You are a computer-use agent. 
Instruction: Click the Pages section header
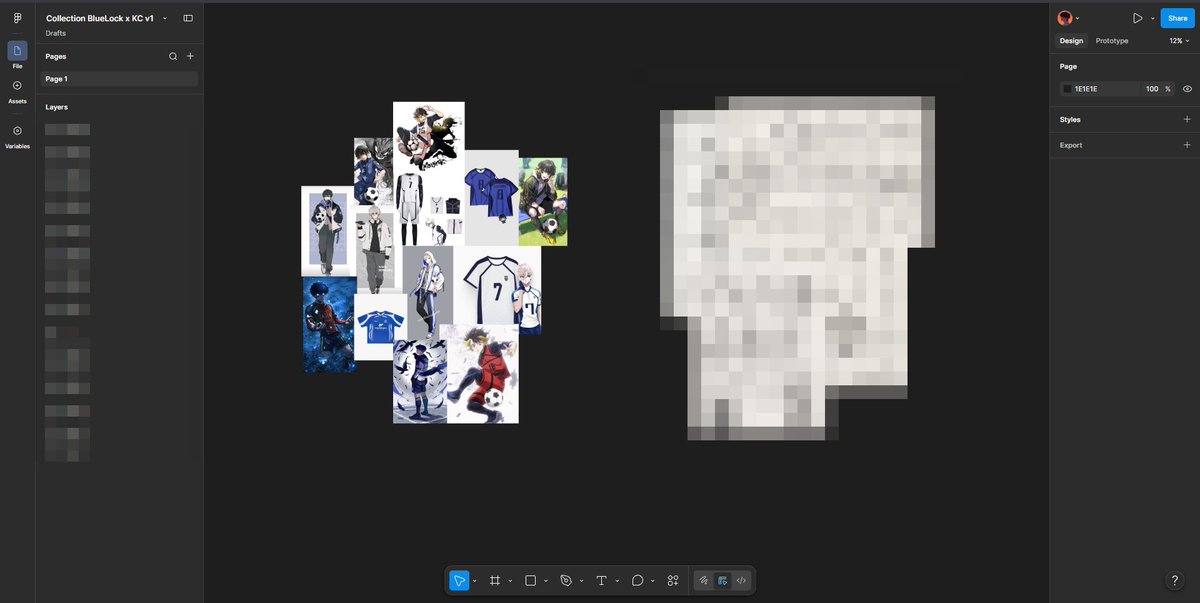pyautogui.click(x=56, y=57)
